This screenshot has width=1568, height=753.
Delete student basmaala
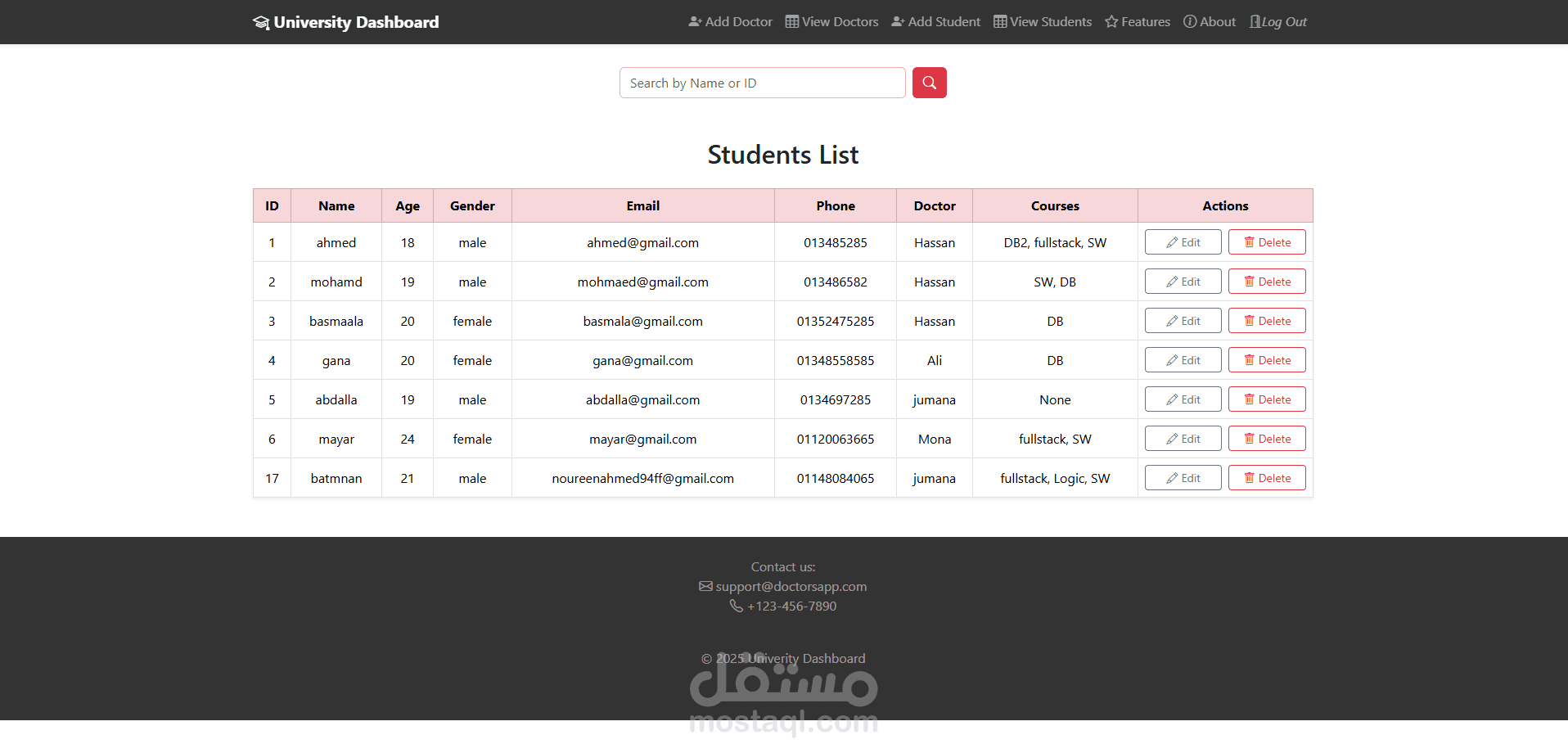tap(1267, 321)
